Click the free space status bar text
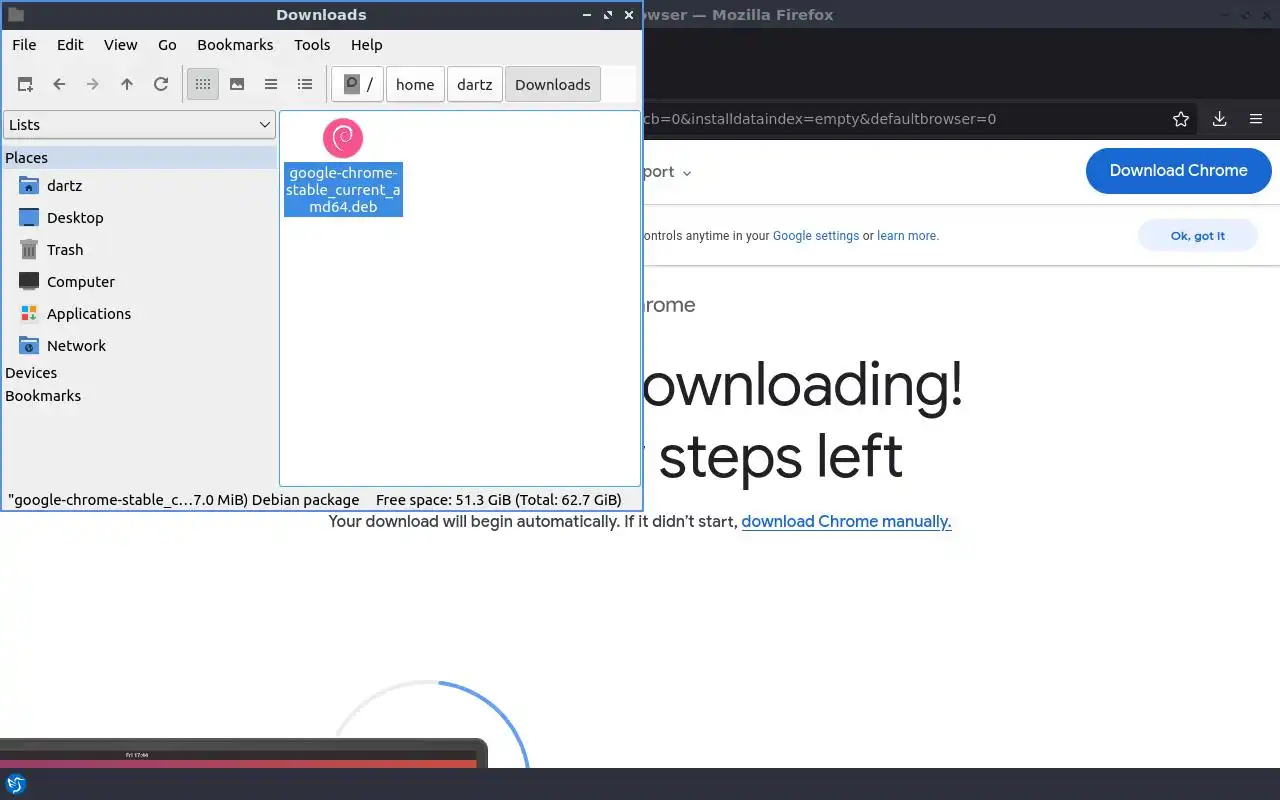Viewport: 1280px width, 800px height. tap(499, 500)
